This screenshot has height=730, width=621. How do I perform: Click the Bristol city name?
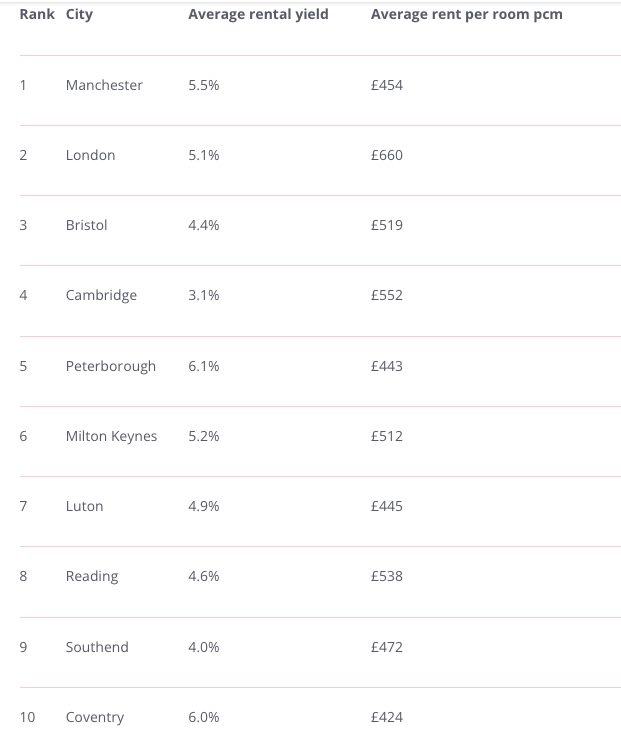[x=86, y=225]
